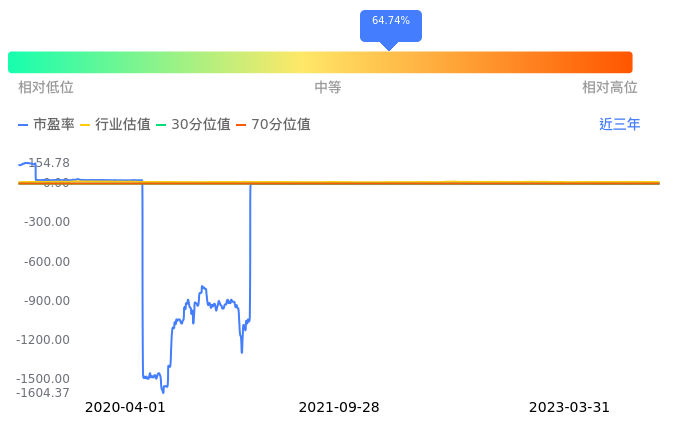Viewport: 686px width, 442px height.
Task: Click the 2023-03-31 date on the x-axis
Action: click(569, 408)
